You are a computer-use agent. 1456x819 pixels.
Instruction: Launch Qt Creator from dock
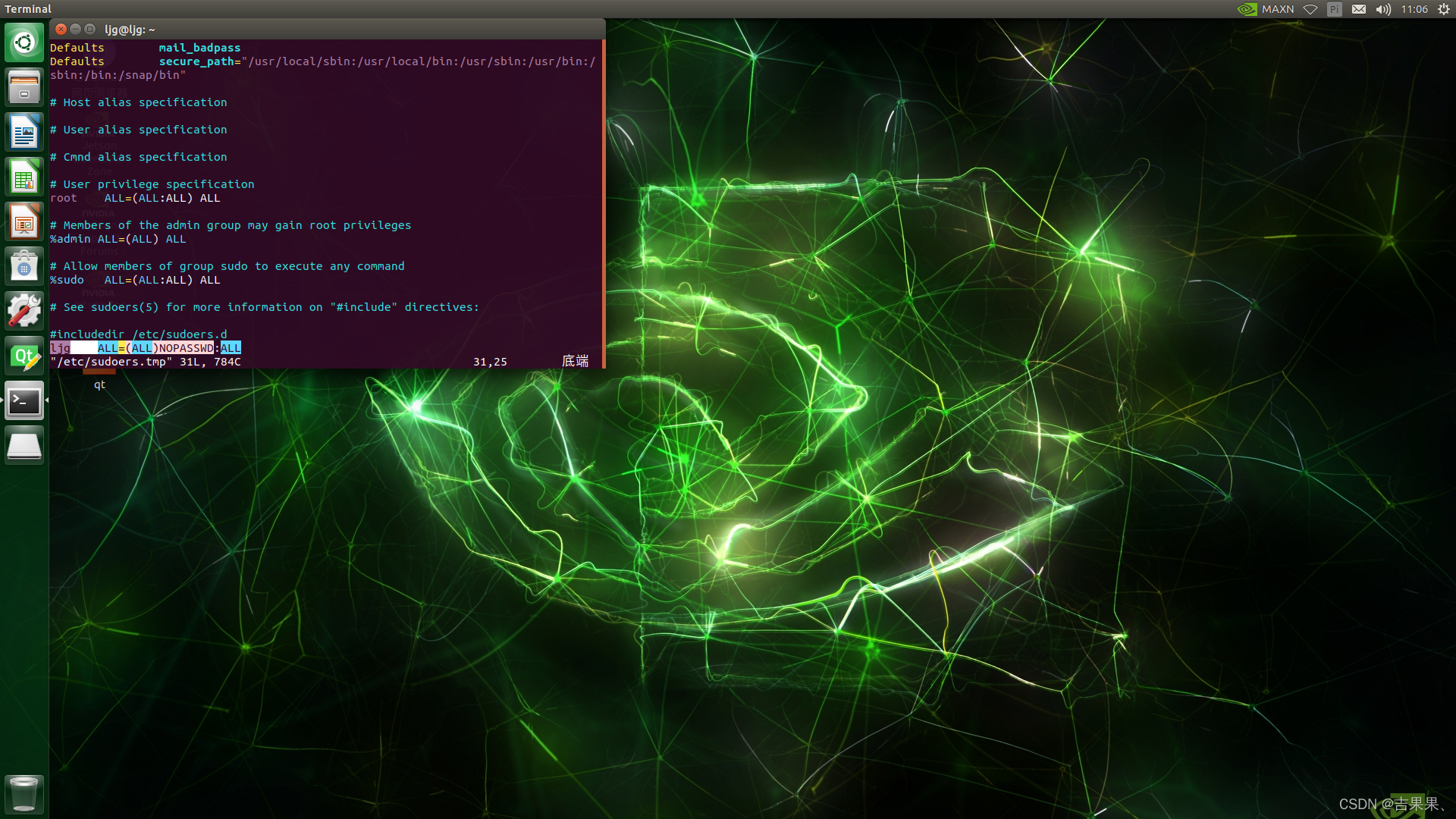coord(24,356)
